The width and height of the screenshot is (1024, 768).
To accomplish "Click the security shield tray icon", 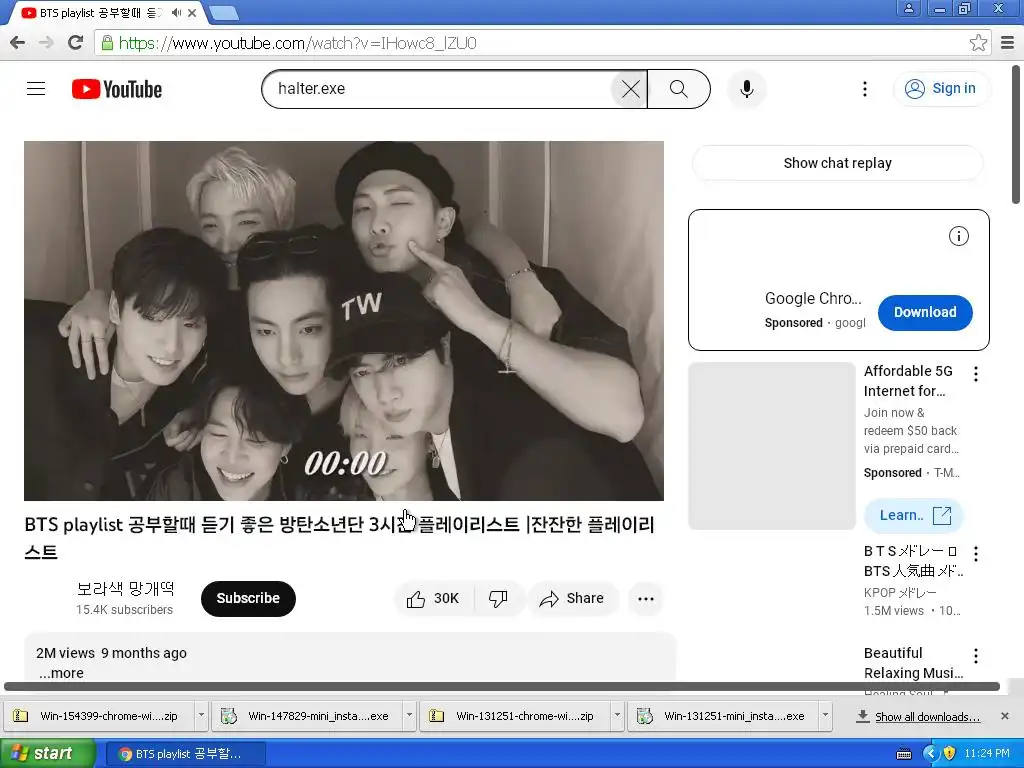I will [x=949, y=754].
